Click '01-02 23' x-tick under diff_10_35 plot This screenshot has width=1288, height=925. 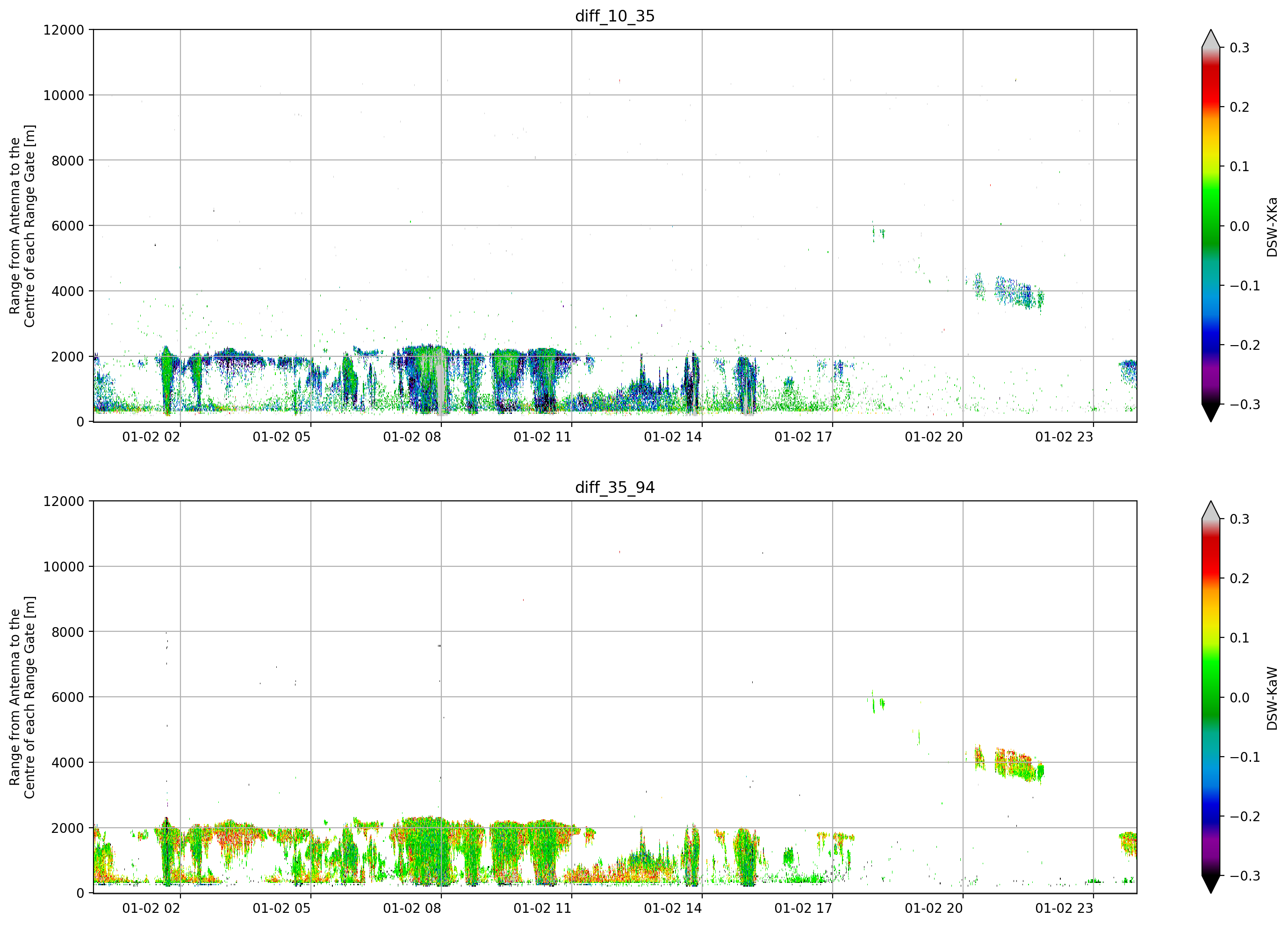pyautogui.click(x=1064, y=437)
